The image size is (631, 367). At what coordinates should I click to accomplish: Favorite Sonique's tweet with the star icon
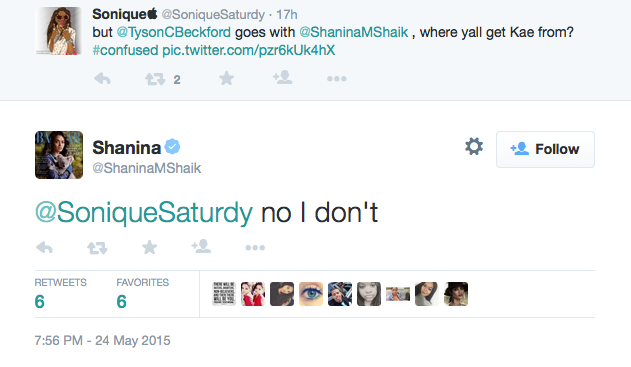(226, 78)
